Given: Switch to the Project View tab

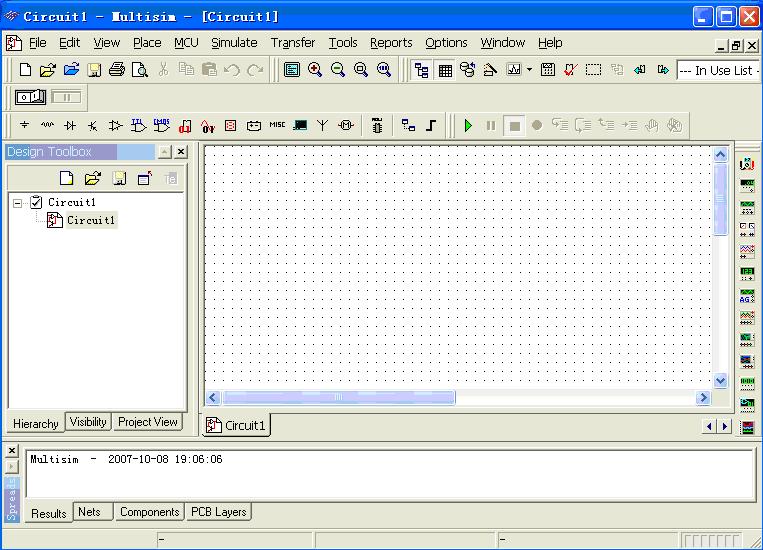Looking at the screenshot, I should point(148,422).
